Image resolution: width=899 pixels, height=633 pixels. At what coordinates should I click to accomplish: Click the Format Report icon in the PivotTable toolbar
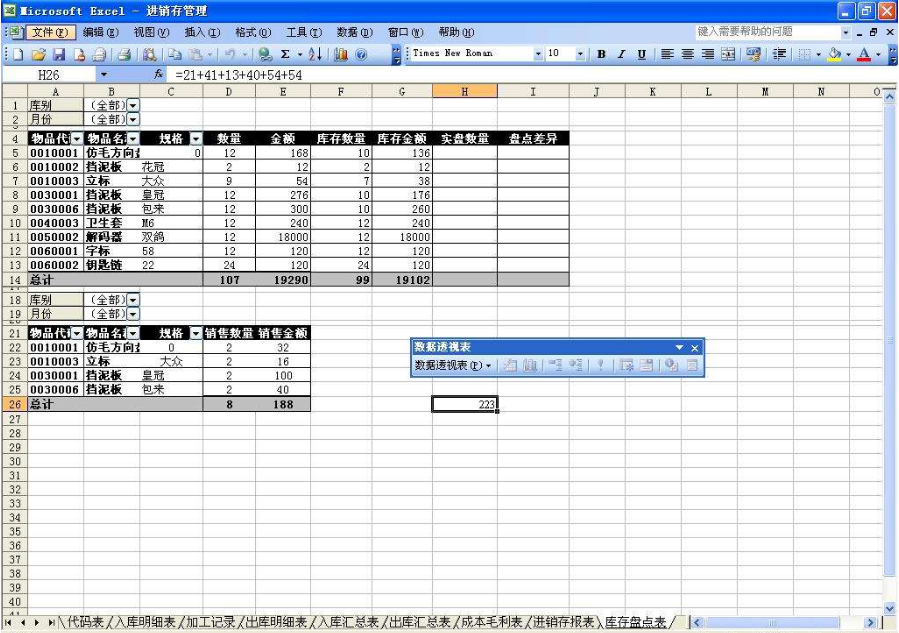(x=510, y=365)
